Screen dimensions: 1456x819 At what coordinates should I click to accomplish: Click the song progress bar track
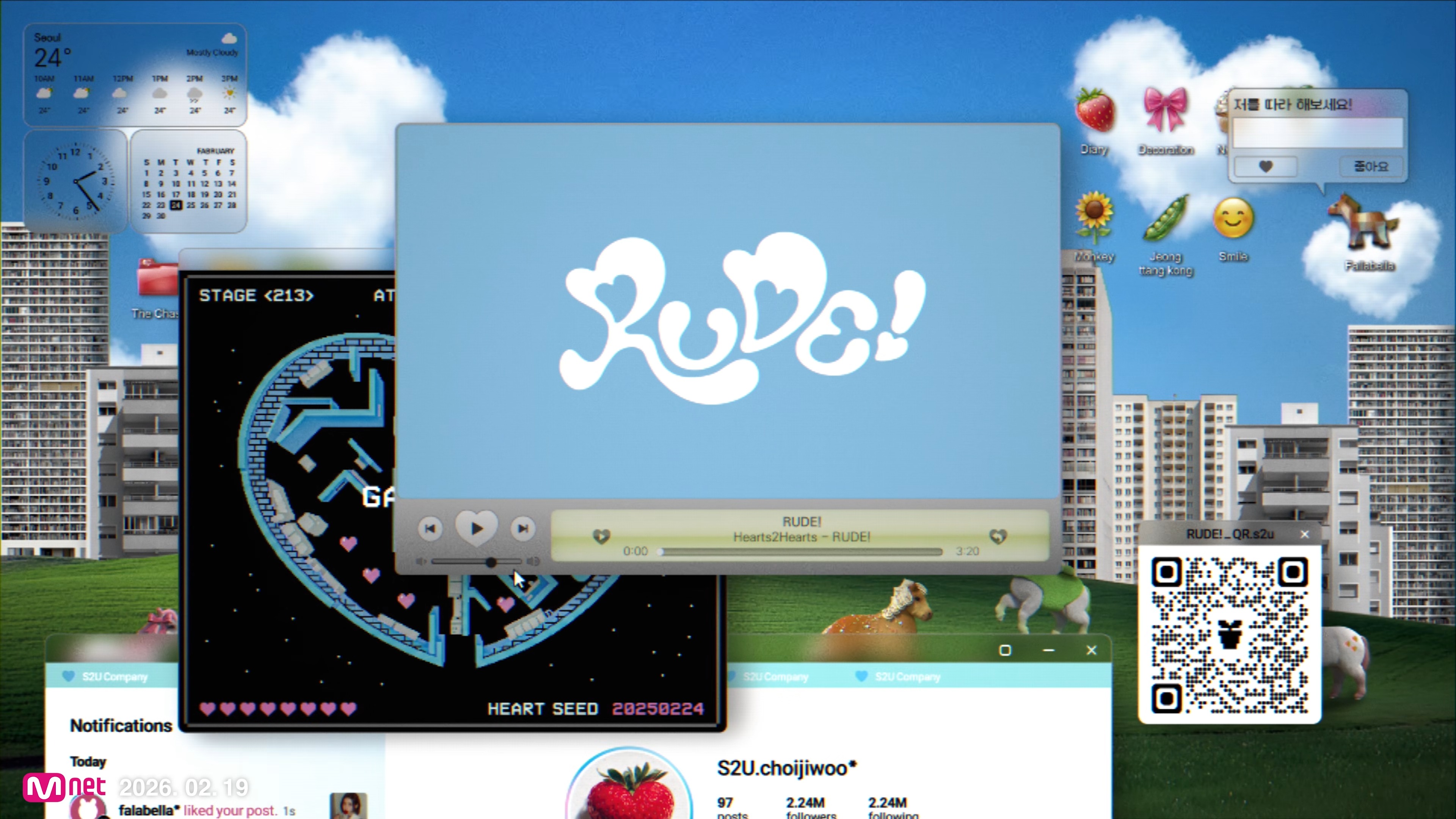coord(801,552)
